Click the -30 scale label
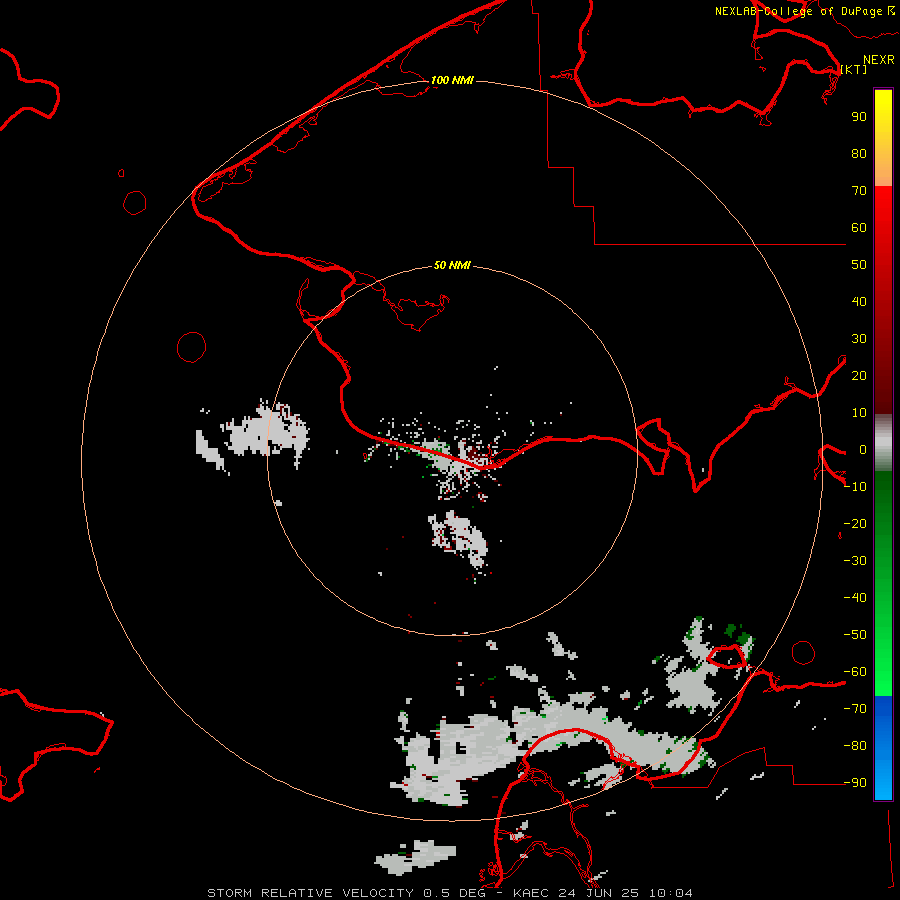The height and width of the screenshot is (900, 900). click(855, 561)
